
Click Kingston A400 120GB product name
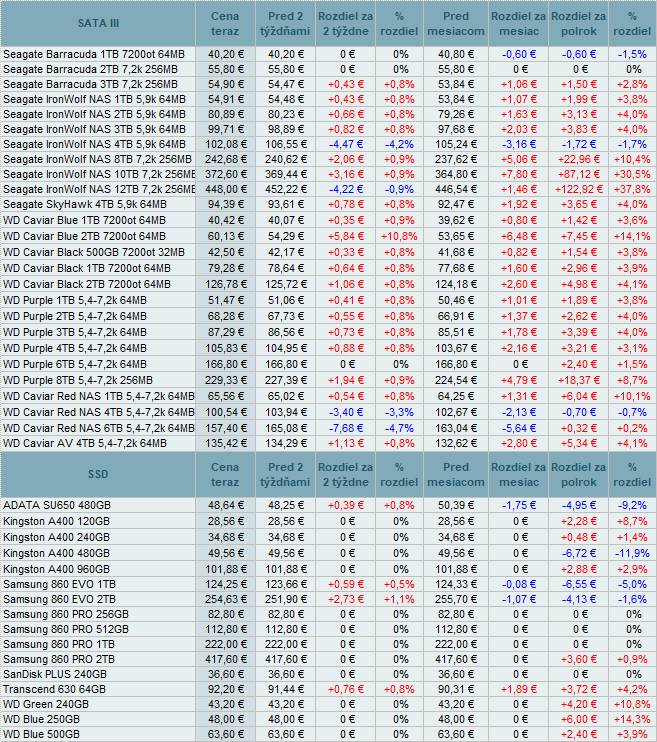pyautogui.click(x=56, y=522)
